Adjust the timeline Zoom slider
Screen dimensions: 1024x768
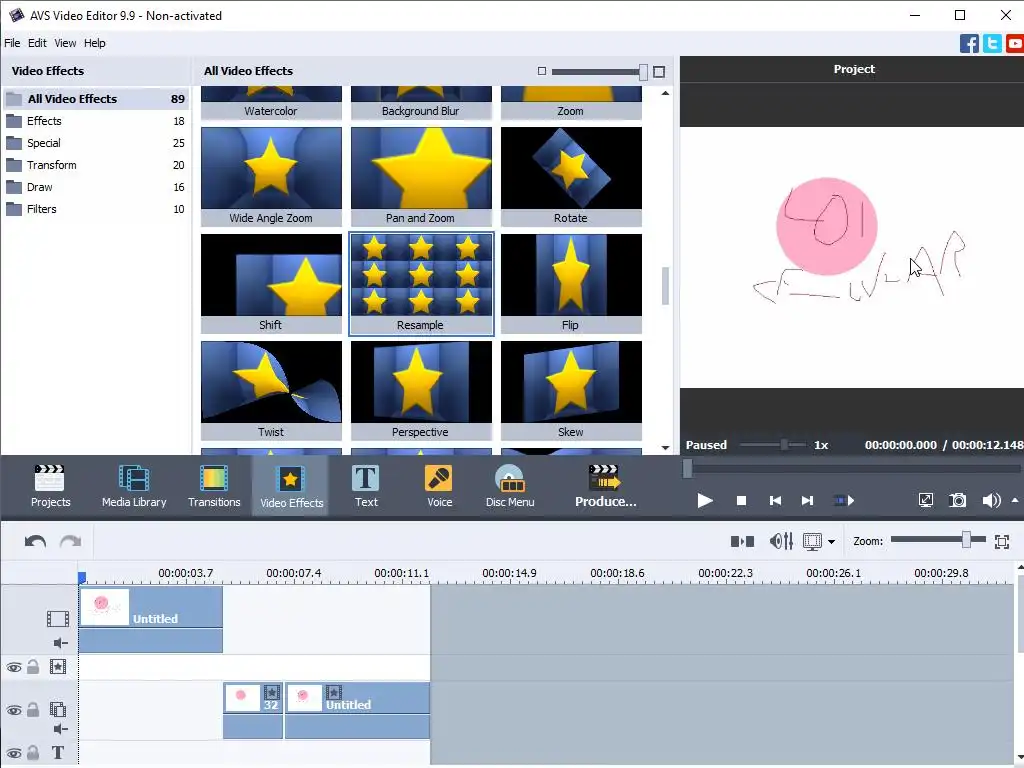point(966,539)
